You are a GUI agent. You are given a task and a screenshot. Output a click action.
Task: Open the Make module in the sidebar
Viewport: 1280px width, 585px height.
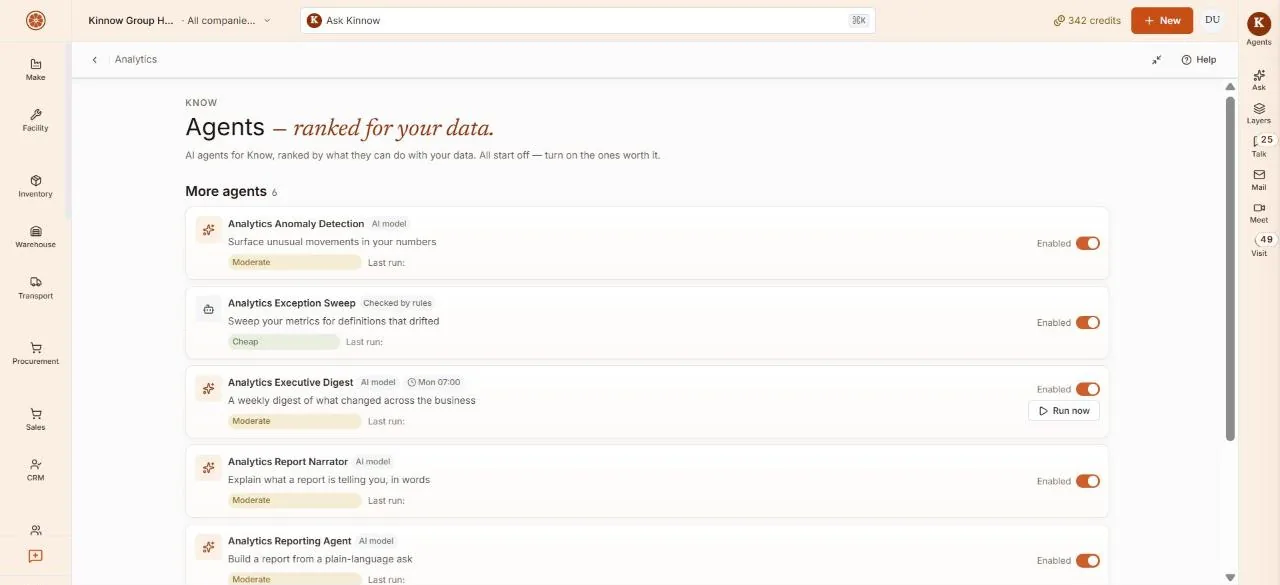pos(35,69)
